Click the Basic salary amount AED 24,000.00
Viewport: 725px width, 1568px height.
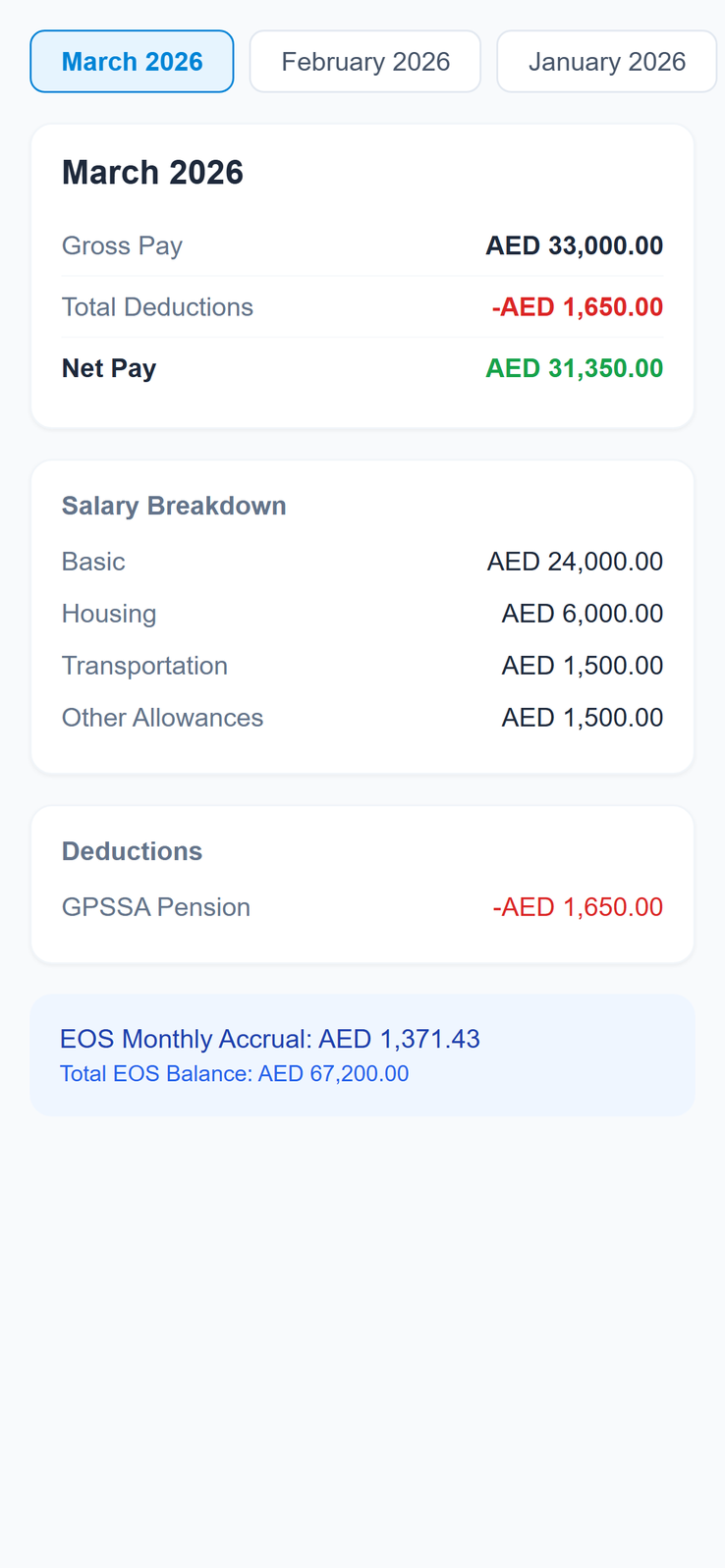coord(575,562)
